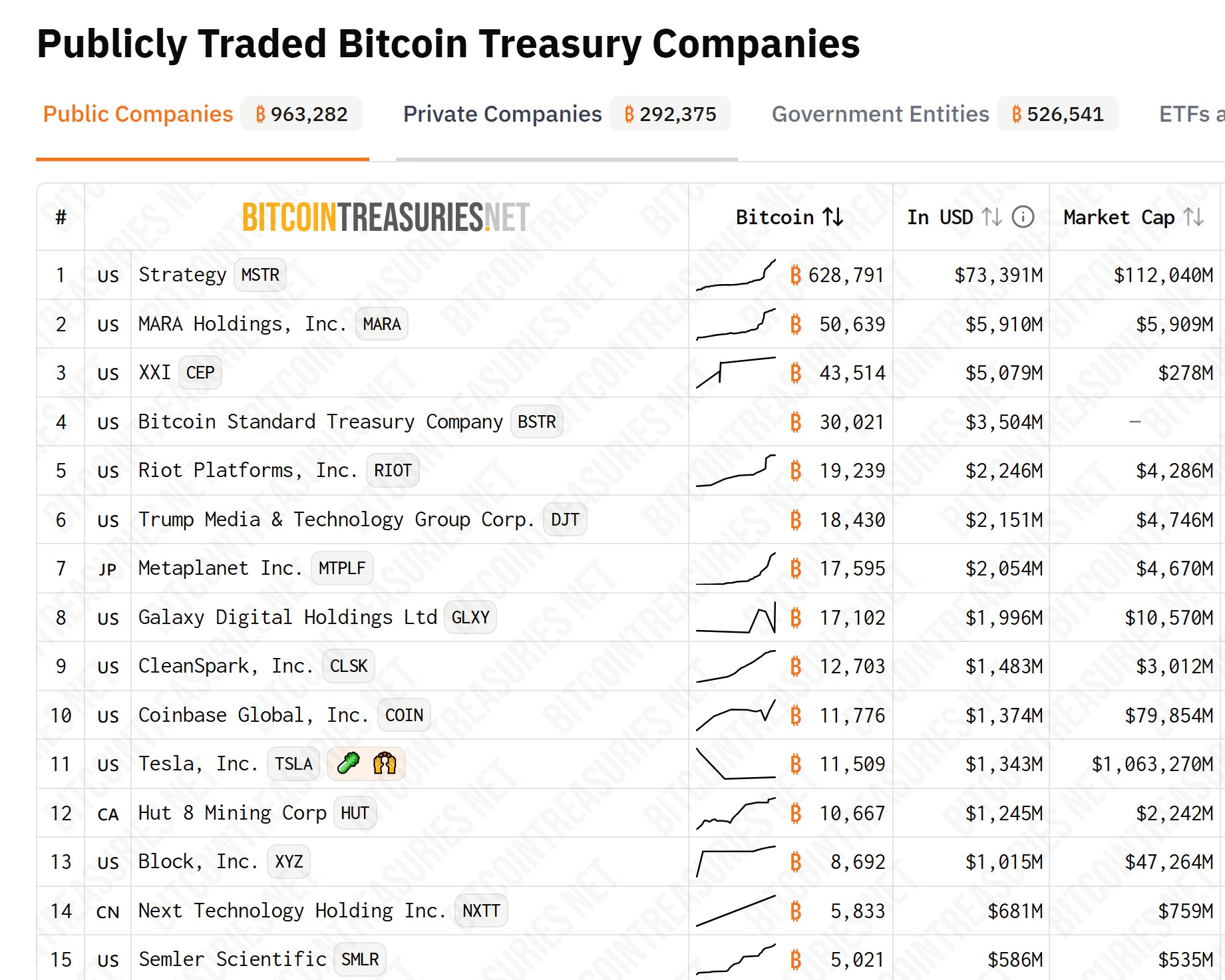Click the BitcoinTreasuries.NET logo
Screen dimensions: 1225x980
tap(385, 218)
